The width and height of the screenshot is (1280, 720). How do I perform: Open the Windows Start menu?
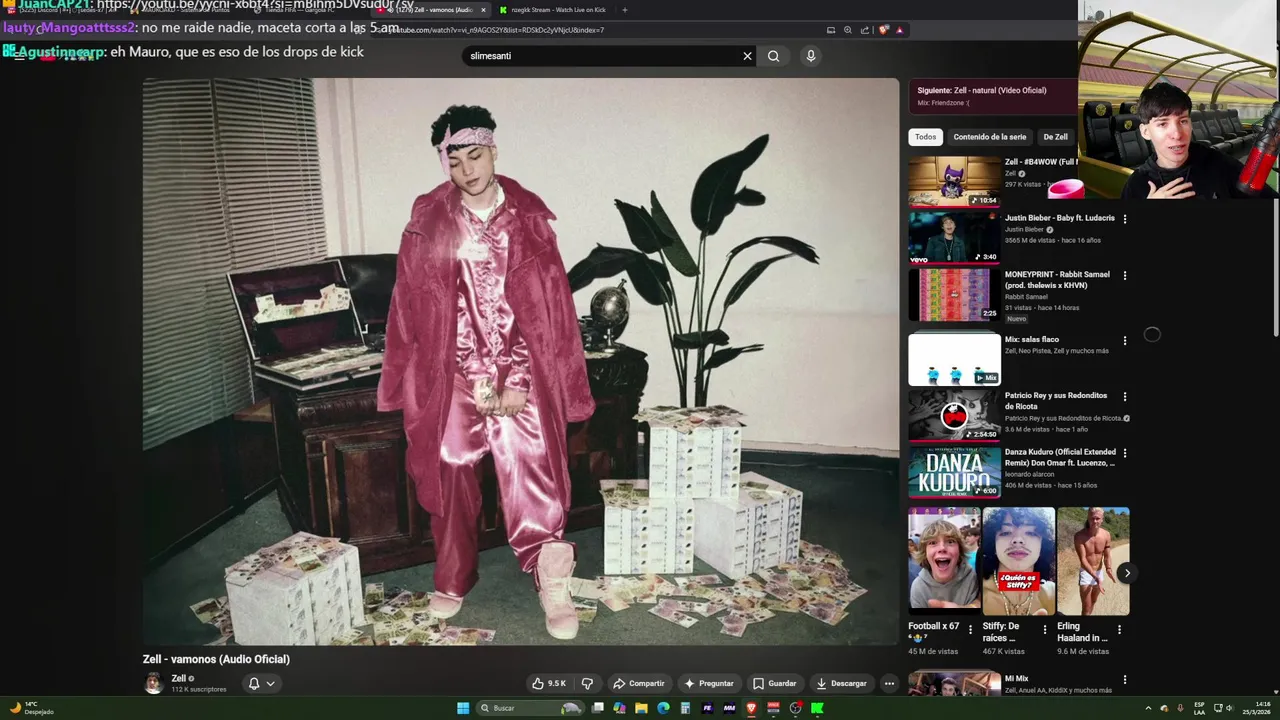point(463,708)
